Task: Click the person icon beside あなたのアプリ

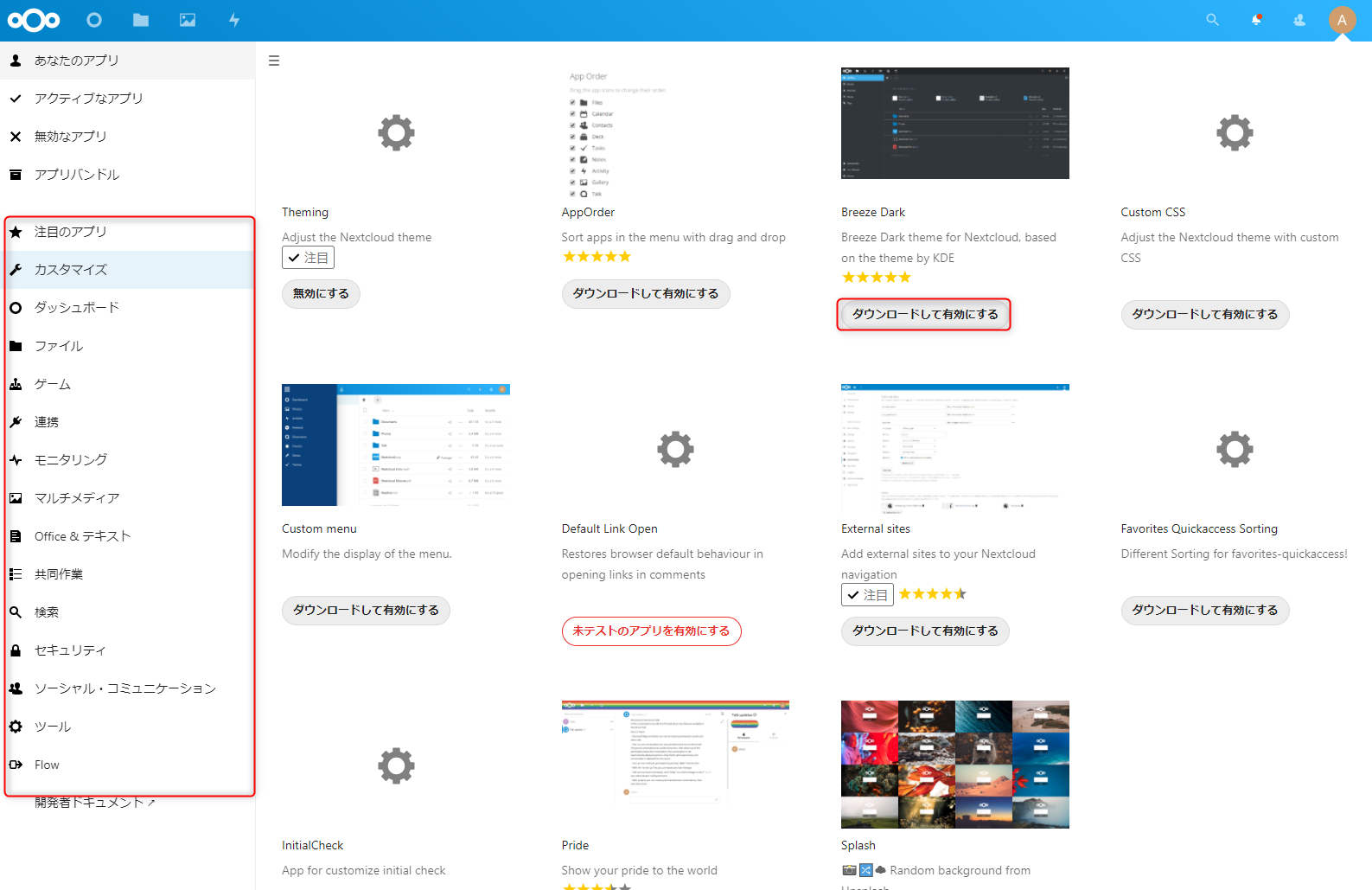Action: click(16, 61)
